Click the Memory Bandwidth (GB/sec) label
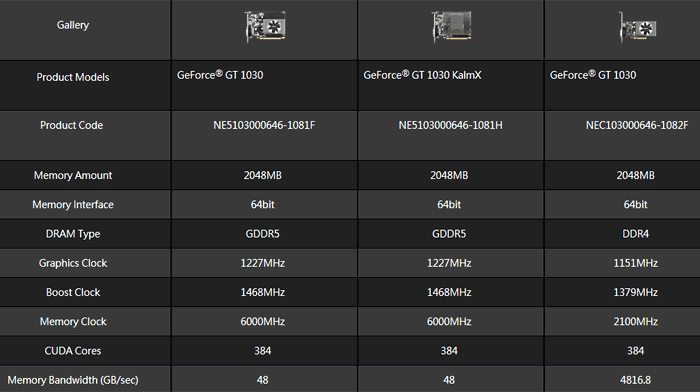Image resolution: width=700 pixels, height=392 pixels. [73, 380]
